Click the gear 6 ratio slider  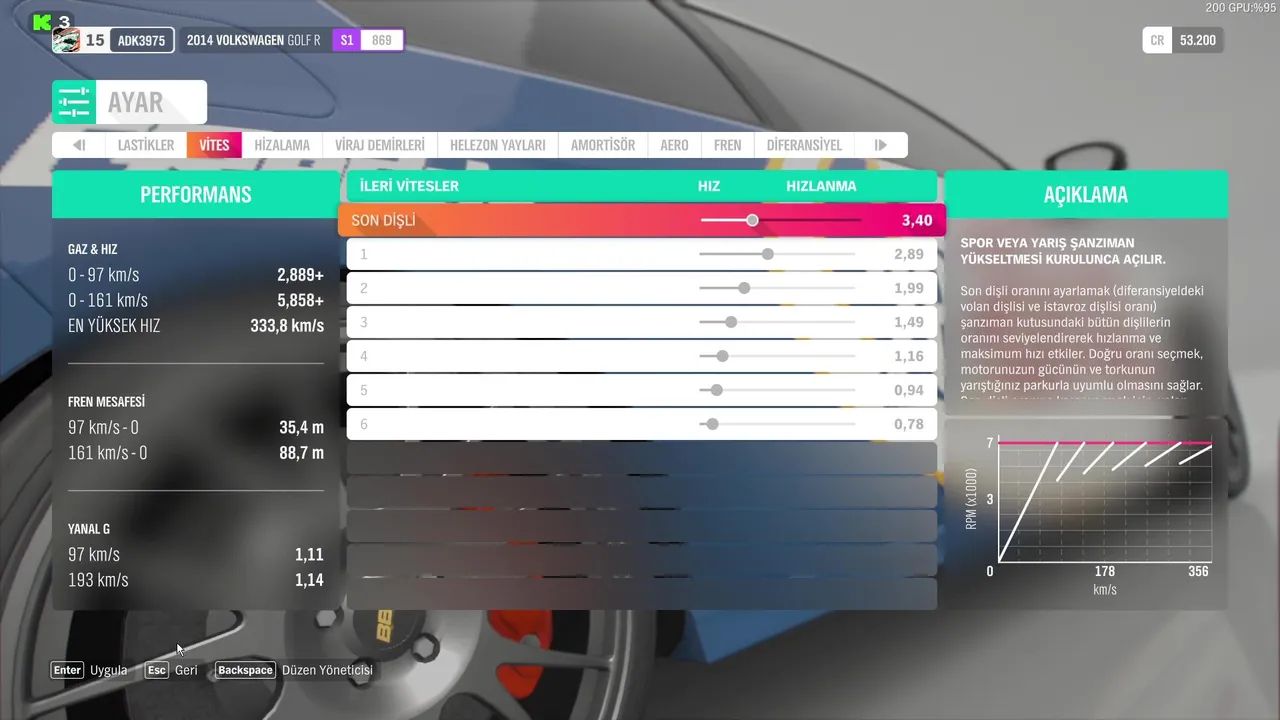pyautogui.click(x=777, y=424)
